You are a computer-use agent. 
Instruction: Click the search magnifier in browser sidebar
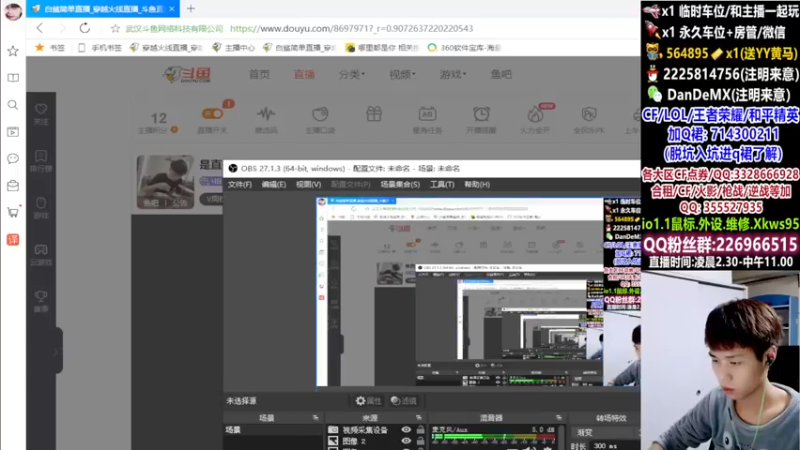[13, 105]
